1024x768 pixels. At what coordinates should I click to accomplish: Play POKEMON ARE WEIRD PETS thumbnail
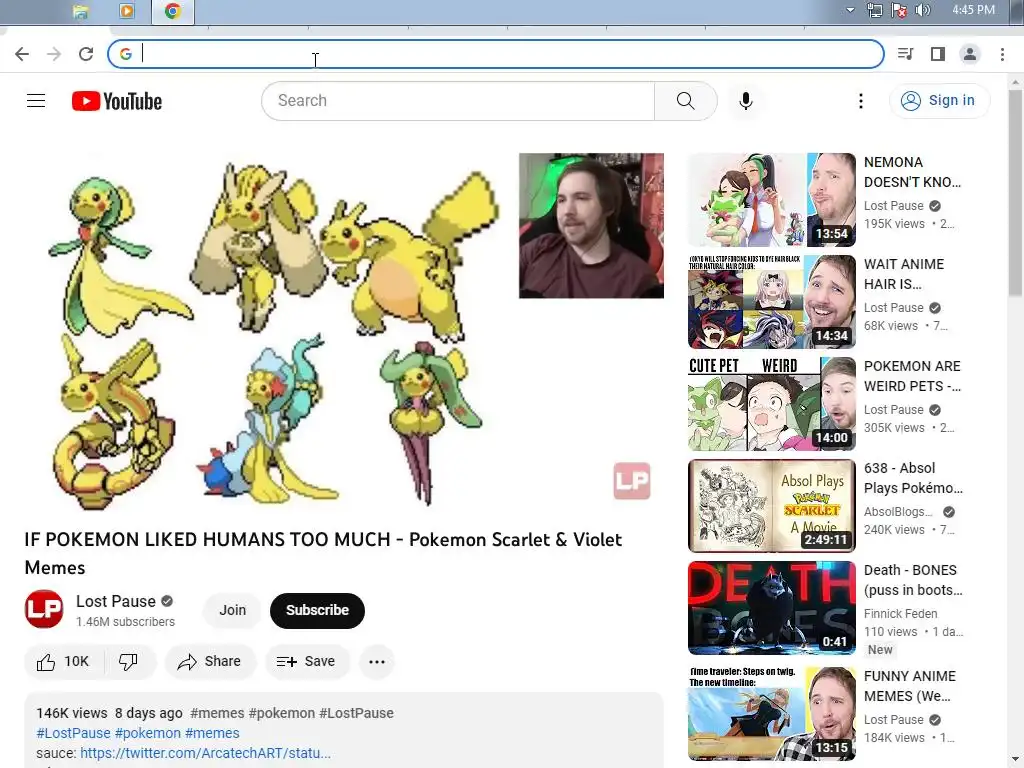tap(772, 404)
